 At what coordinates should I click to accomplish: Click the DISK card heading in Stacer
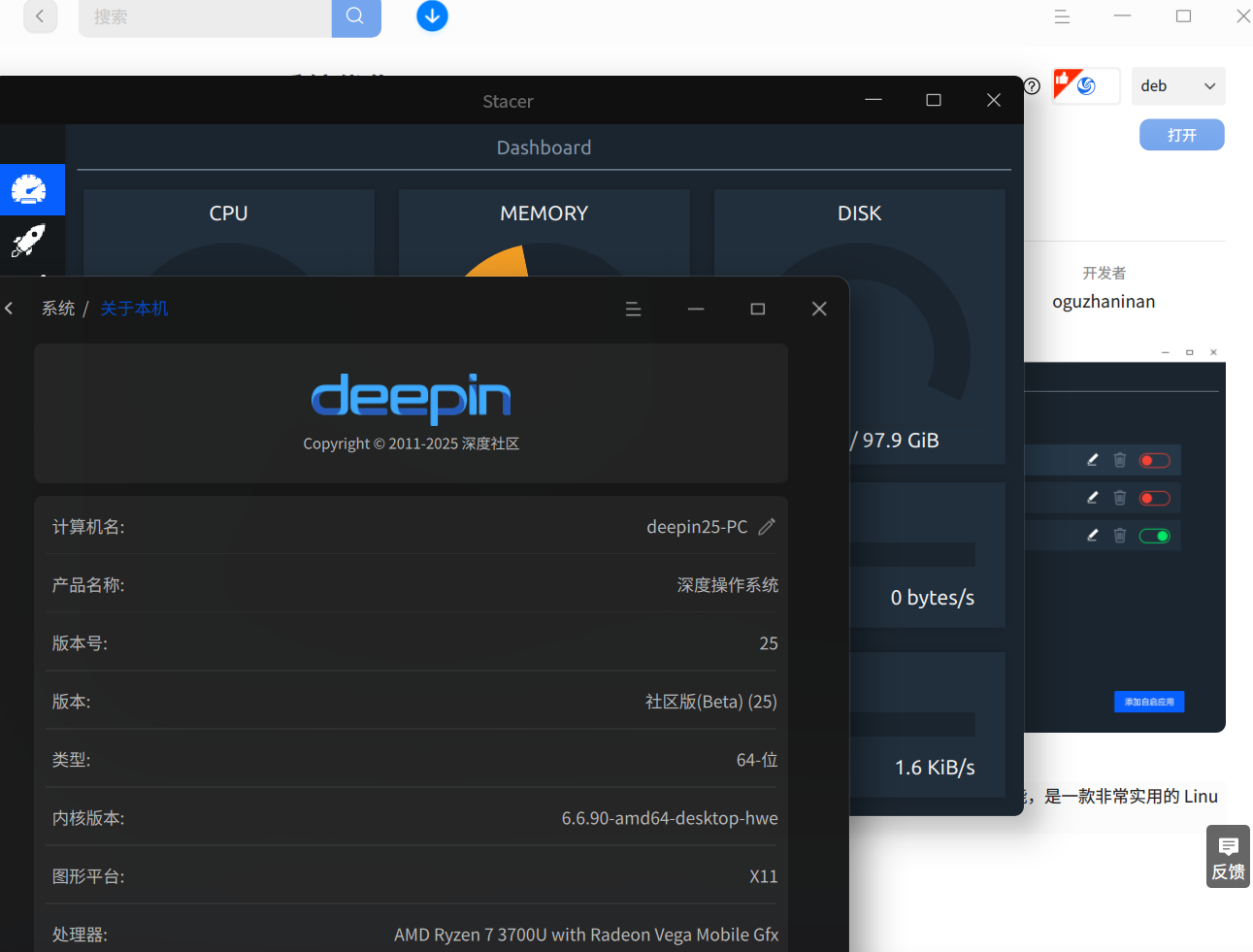click(x=860, y=213)
